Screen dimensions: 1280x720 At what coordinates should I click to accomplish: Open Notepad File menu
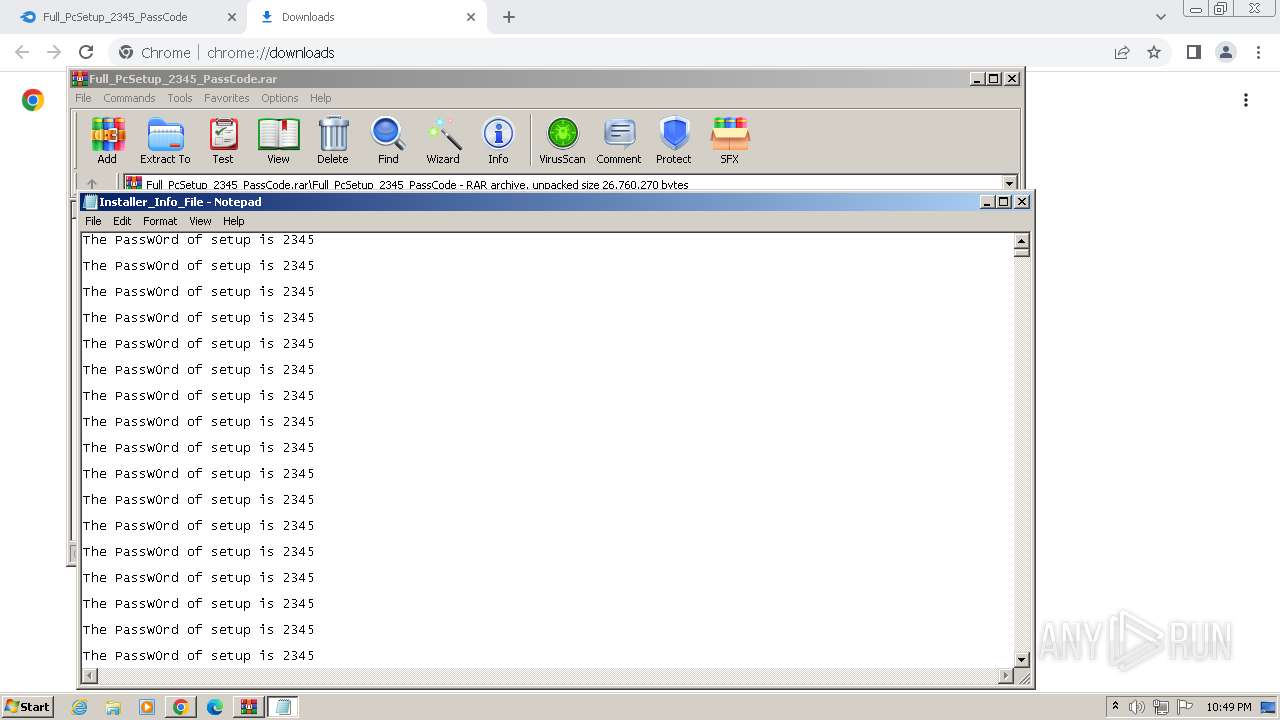93,221
